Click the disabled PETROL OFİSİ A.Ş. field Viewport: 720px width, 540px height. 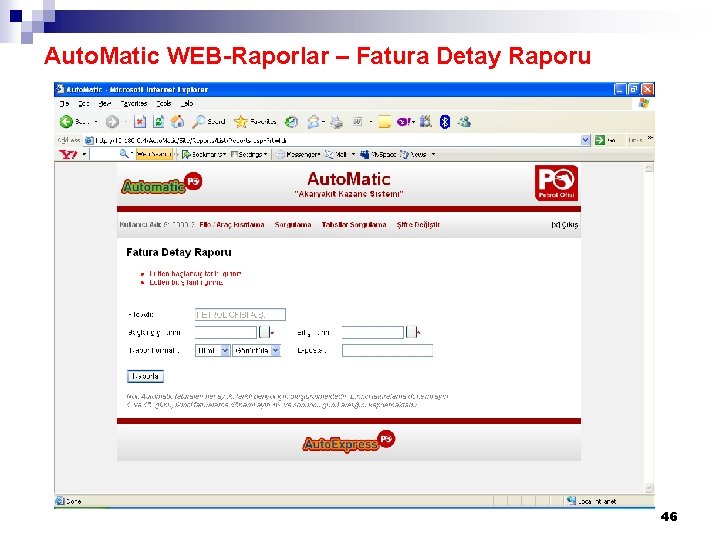(240, 315)
